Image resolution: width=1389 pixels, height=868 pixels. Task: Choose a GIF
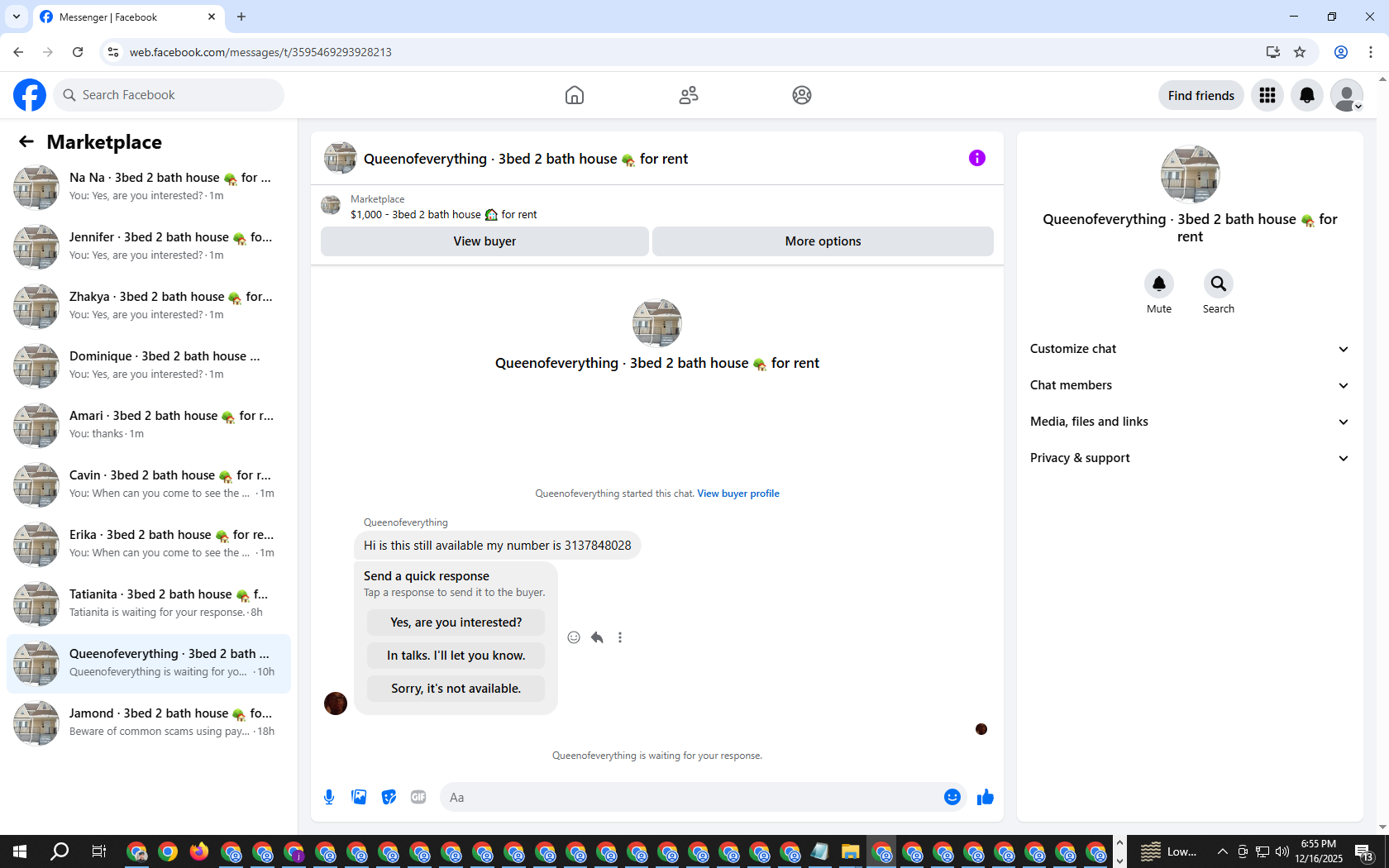click(418, 797)
